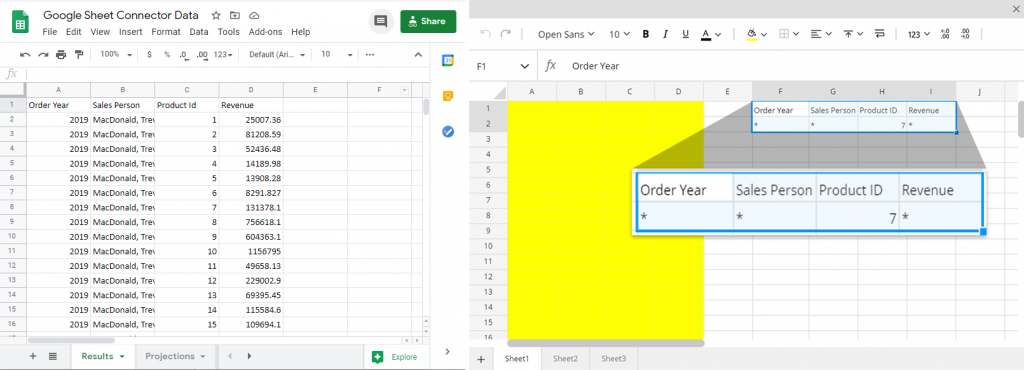
Task: Toggle underline formatting in right spreadsheet
Action: point(685,35)
